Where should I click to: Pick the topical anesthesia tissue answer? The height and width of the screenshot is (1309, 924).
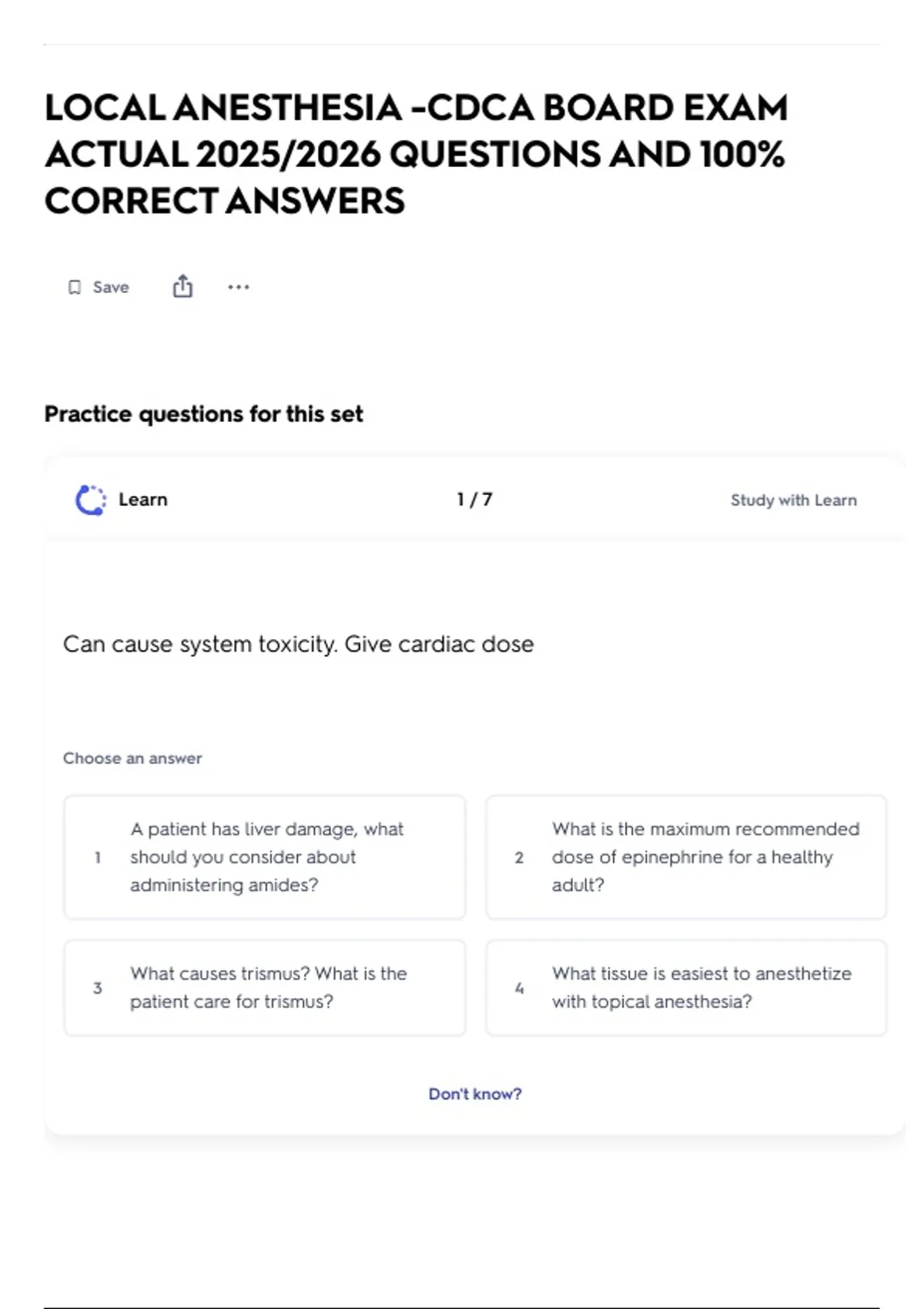point(701,987)
